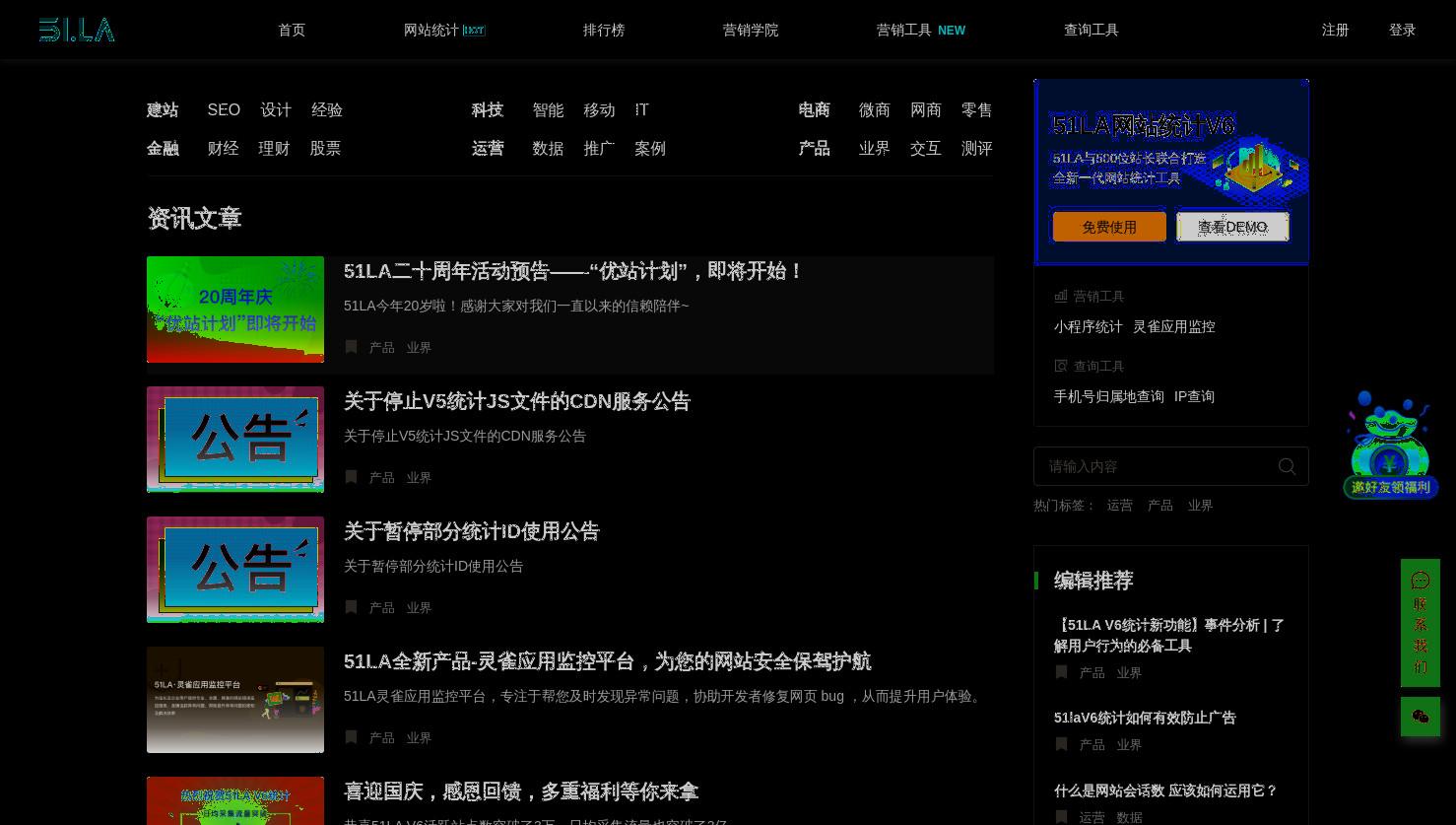Select the SEO category

pyautogui.click(x=224, y=110)
